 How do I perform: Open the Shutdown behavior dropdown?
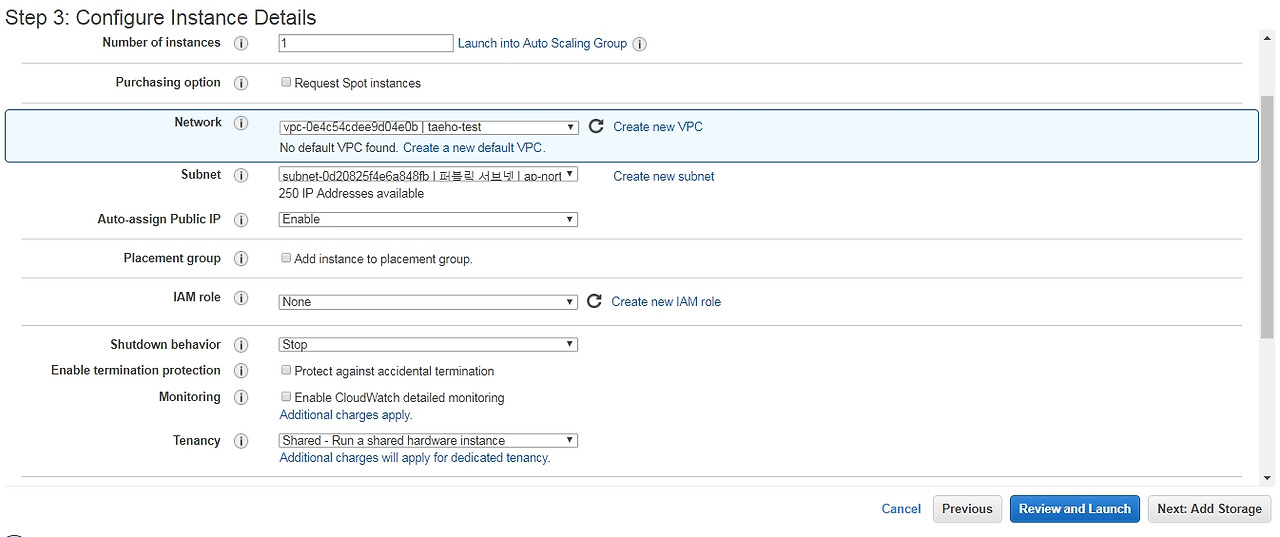click(x=428, y=344)
